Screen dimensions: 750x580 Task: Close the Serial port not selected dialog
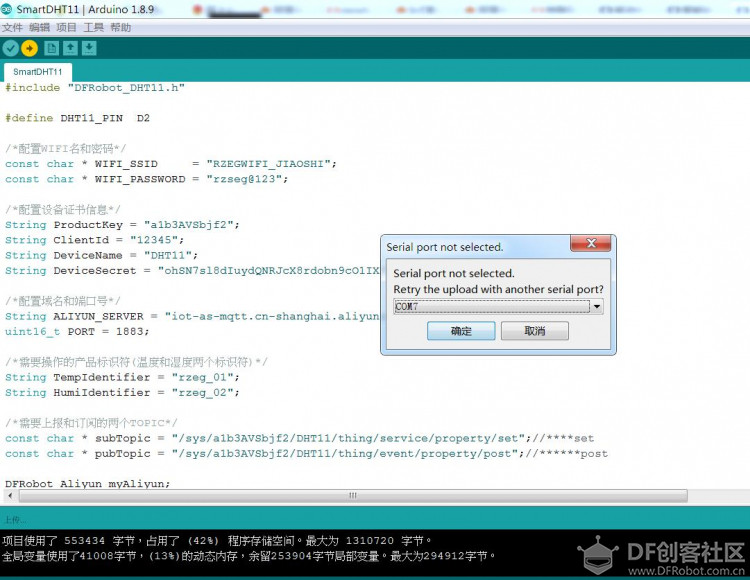point(591,243)
